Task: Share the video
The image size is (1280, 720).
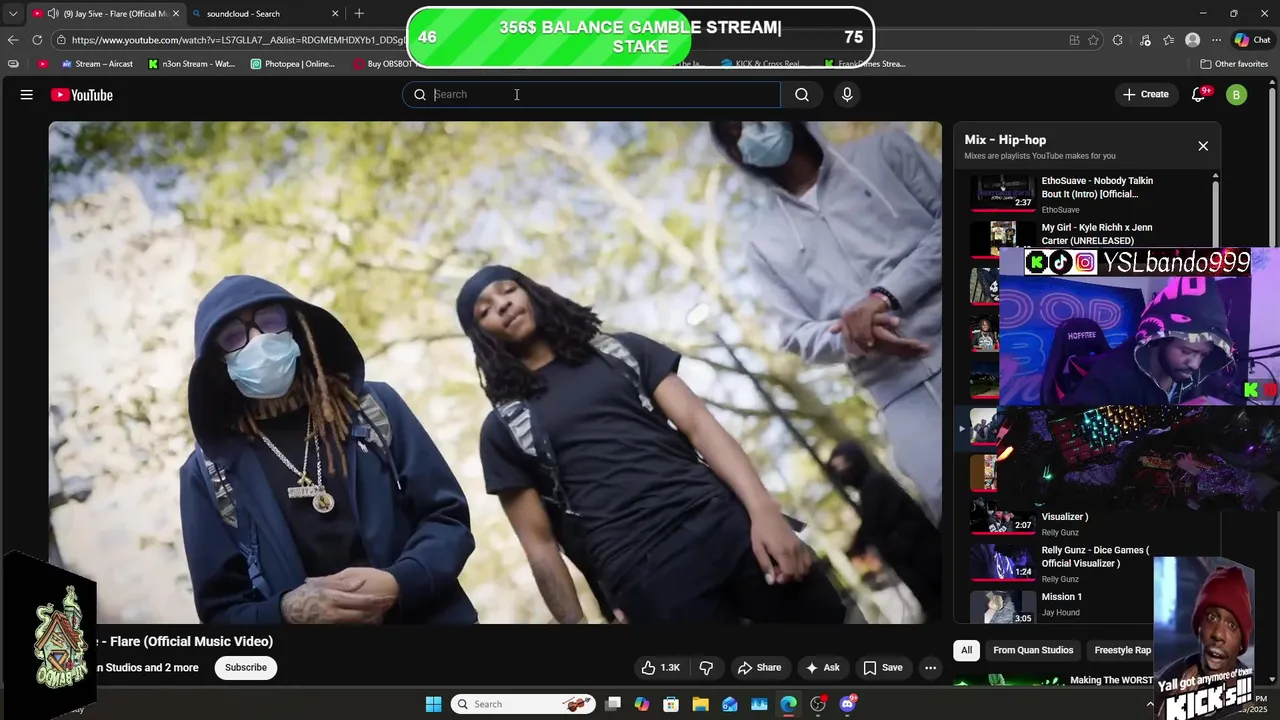Action: click(x=759, y=668)
